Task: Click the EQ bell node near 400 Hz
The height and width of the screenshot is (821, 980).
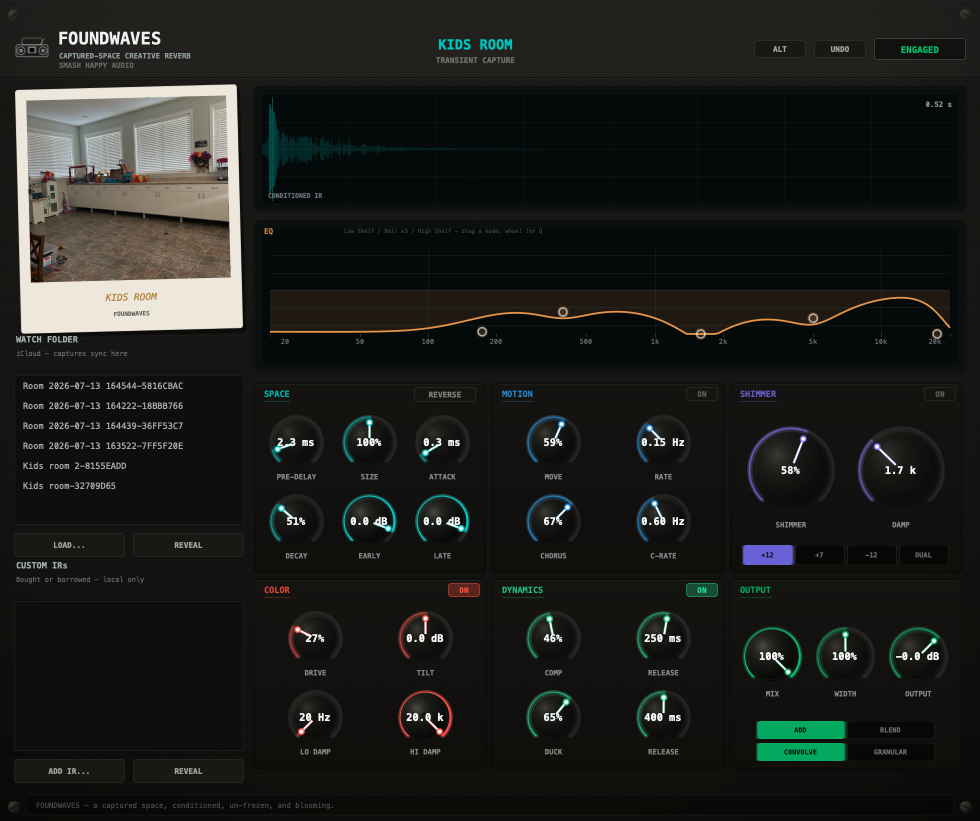Action: [x=563, y=312]
